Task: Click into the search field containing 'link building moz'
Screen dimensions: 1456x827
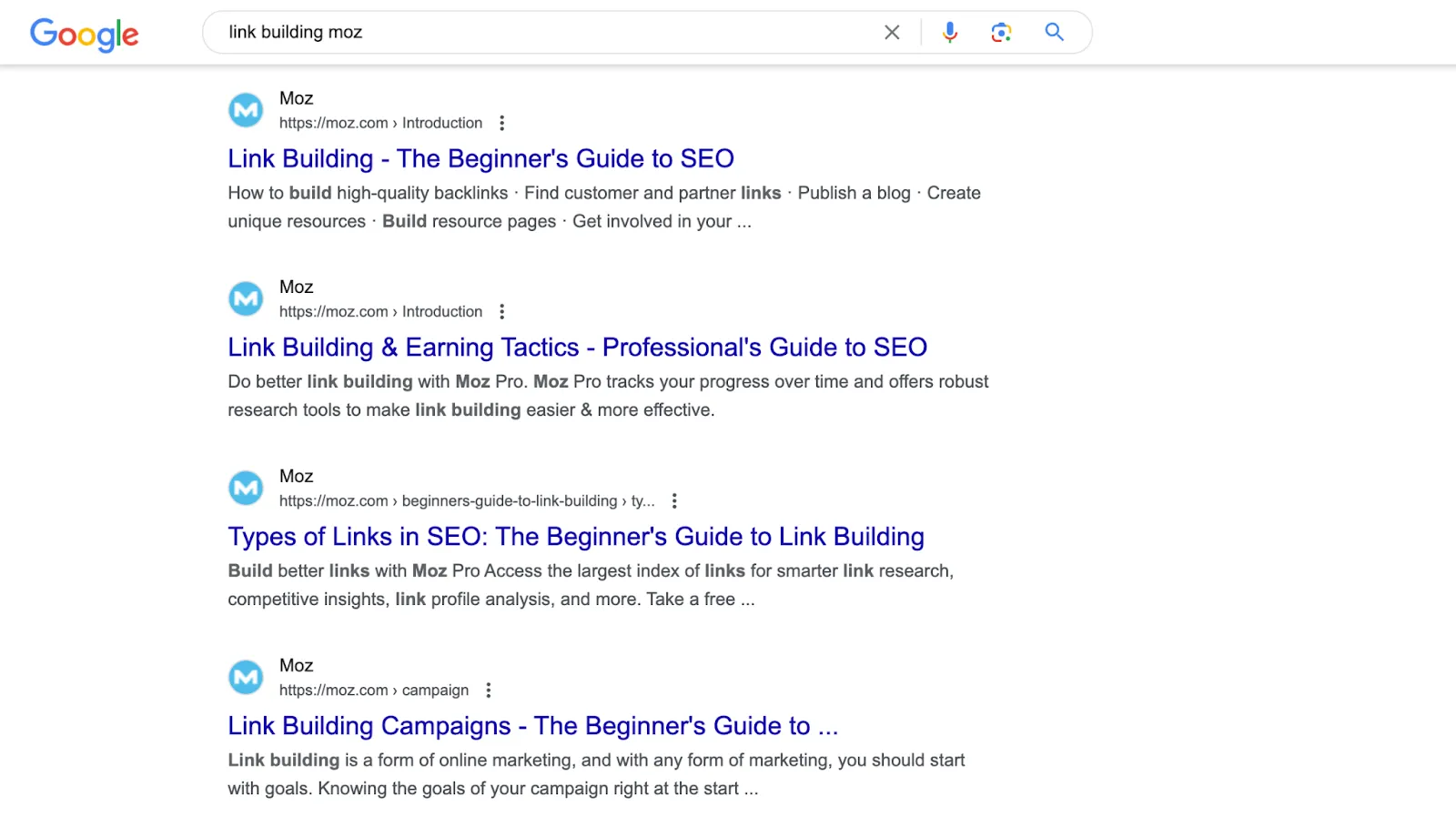Action: pos(546,33)
